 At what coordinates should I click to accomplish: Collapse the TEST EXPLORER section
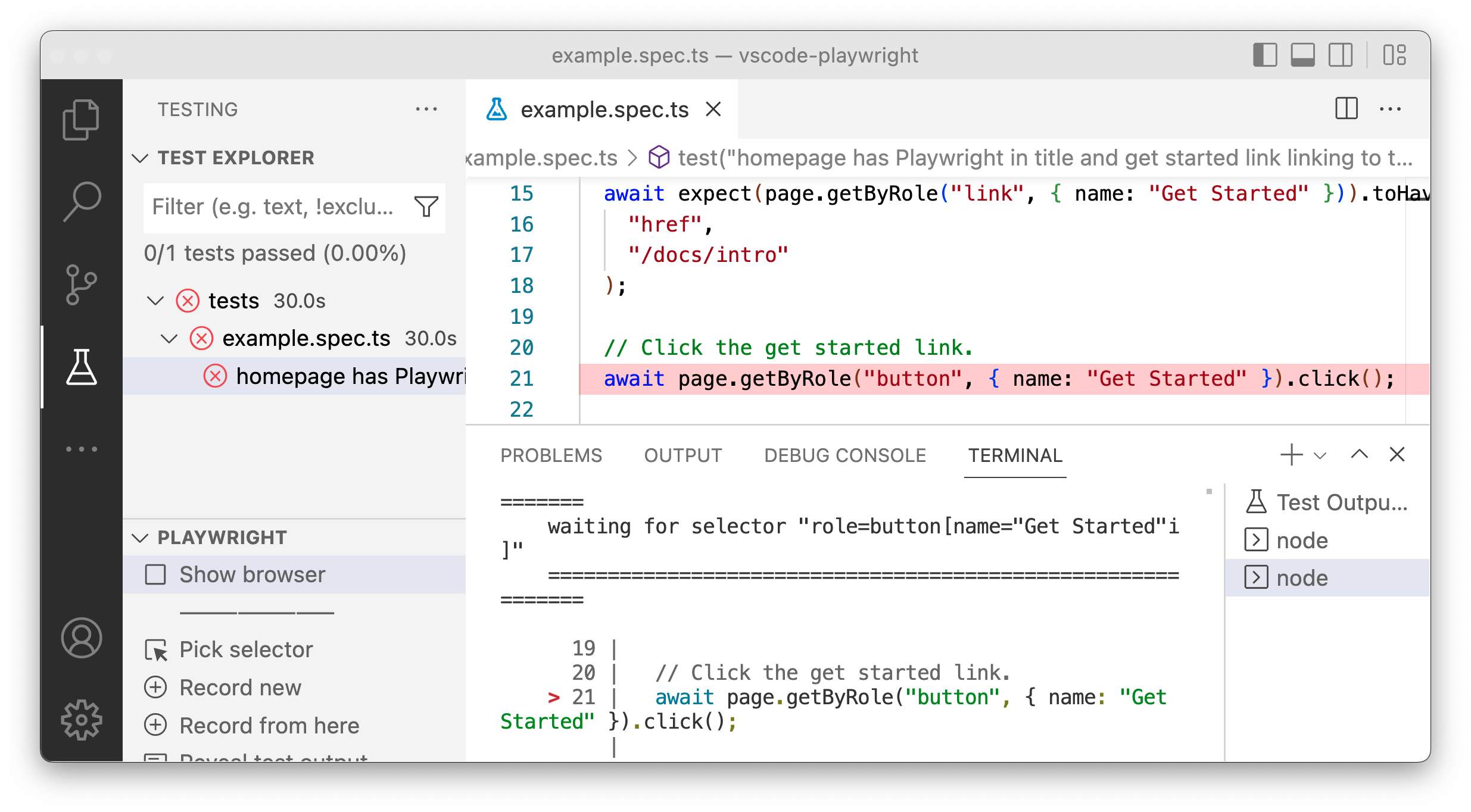140,158
